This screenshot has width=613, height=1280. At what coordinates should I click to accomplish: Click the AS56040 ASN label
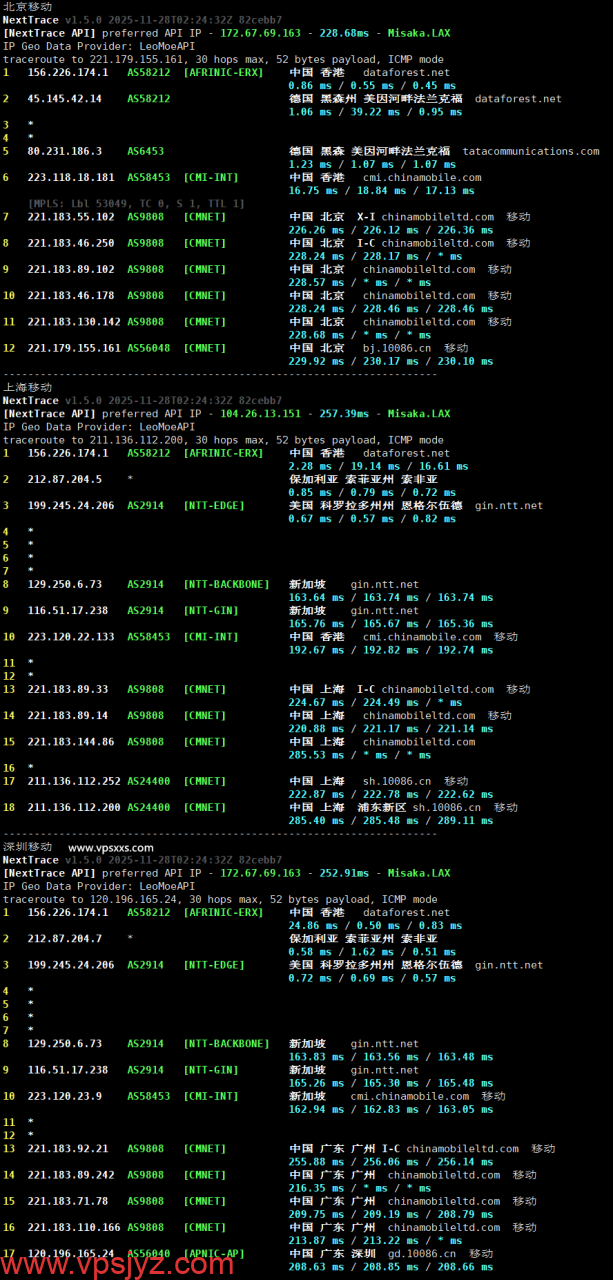tap(148, 1253)
